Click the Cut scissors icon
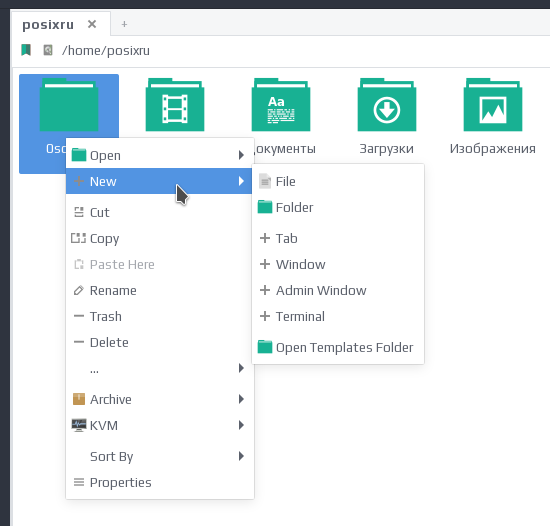550x526 pixels. click(79, 212)
